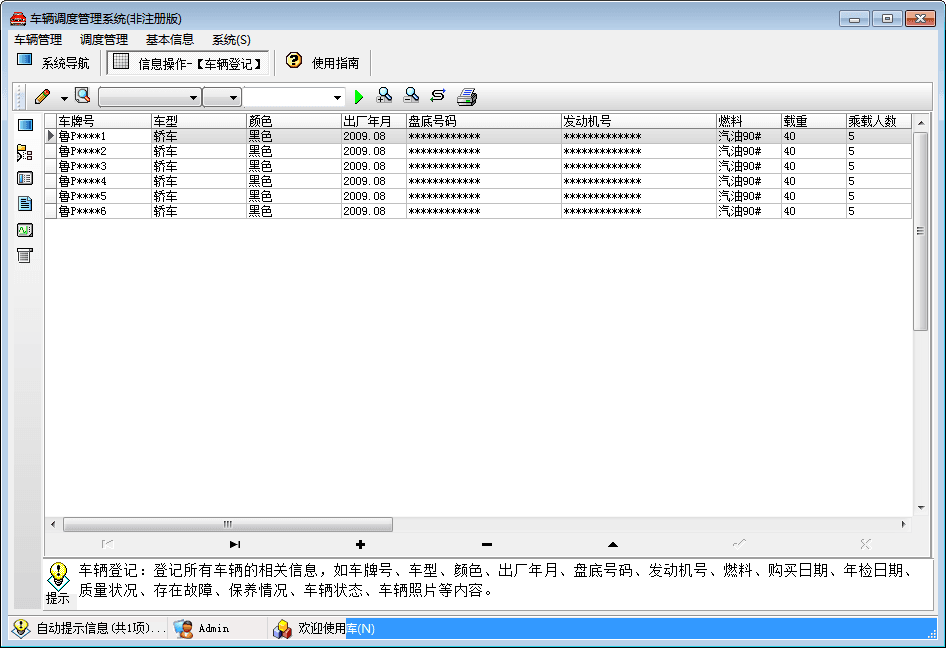Open the 基本信息 menu
The image size is (946, 648).
coord(170,40)
